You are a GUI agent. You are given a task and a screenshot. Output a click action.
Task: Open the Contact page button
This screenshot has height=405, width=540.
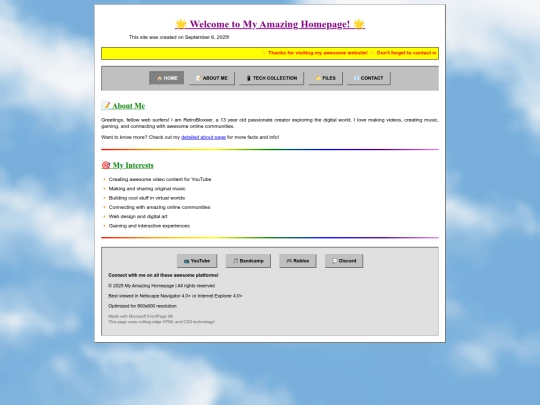[x=369, y=78]
